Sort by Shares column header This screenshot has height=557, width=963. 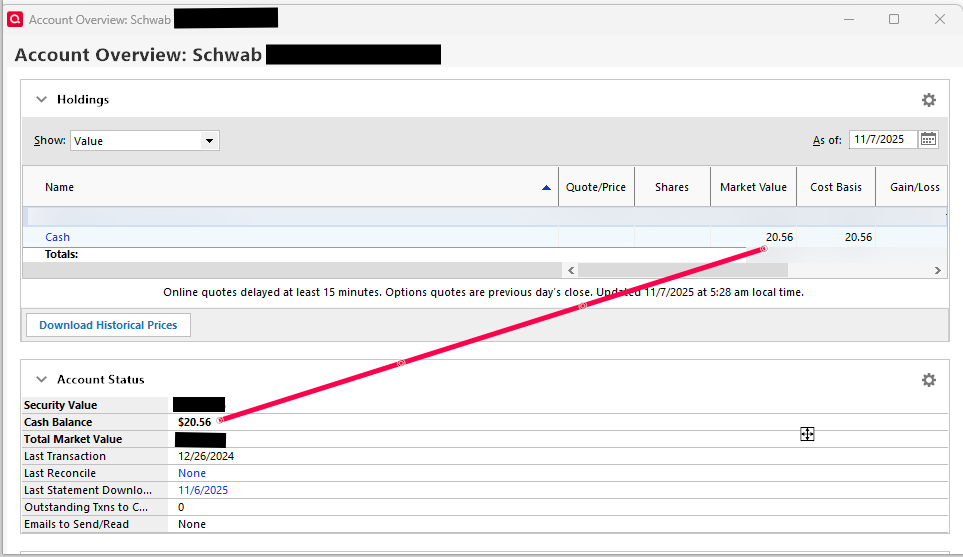coord(672,187)
